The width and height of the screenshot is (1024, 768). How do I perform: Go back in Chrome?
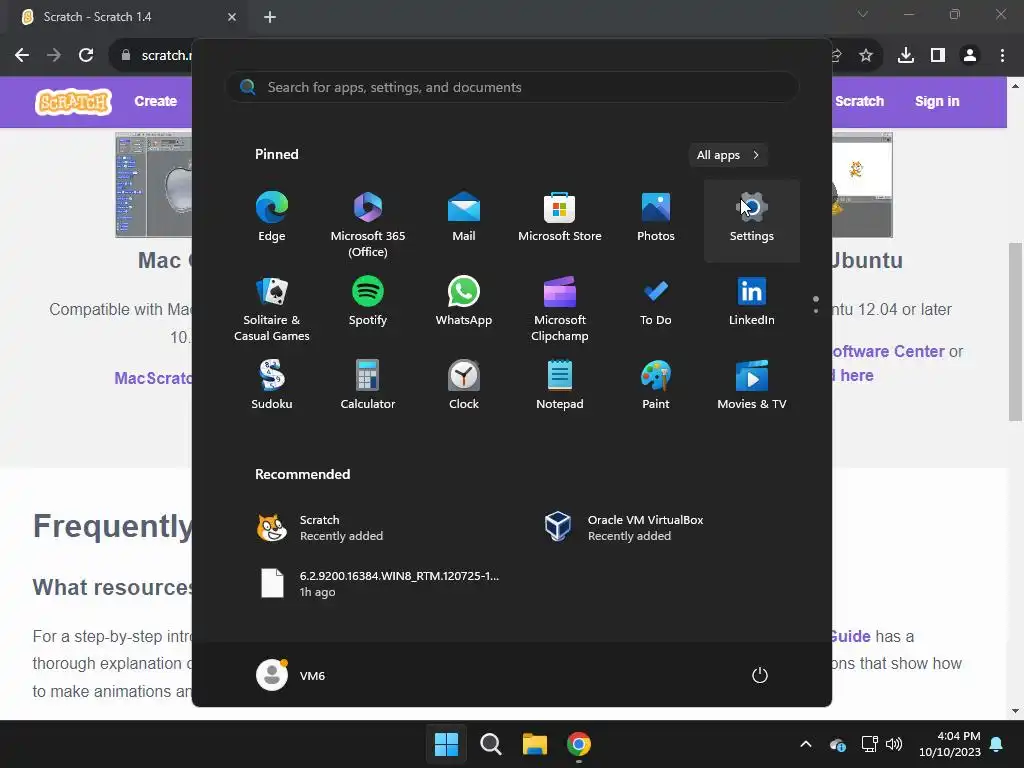click(22, 55)
